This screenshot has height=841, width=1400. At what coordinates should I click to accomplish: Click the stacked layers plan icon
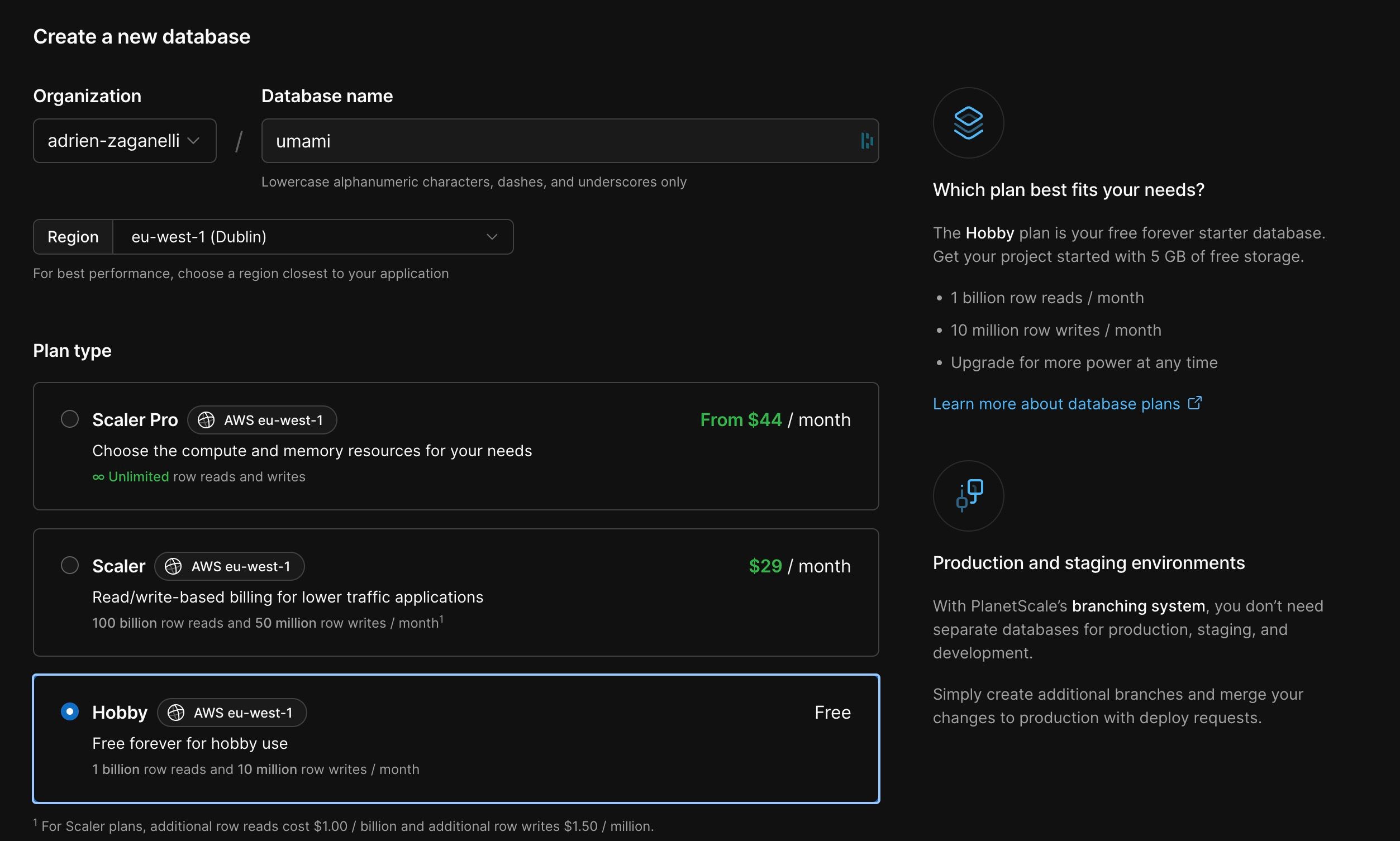pyautogui.click(x=968, y=123)
